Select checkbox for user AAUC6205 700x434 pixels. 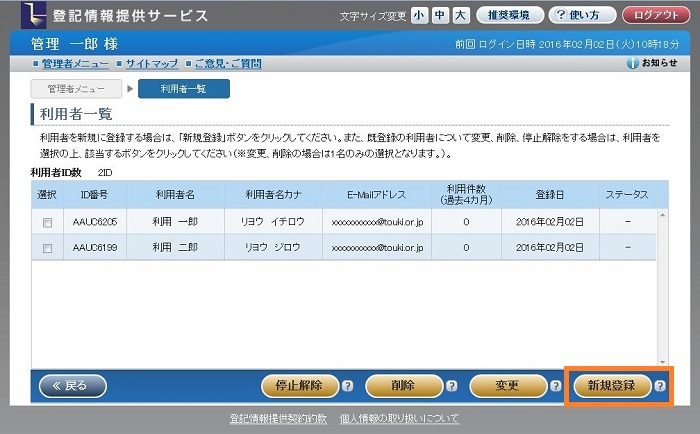[47, 222]
